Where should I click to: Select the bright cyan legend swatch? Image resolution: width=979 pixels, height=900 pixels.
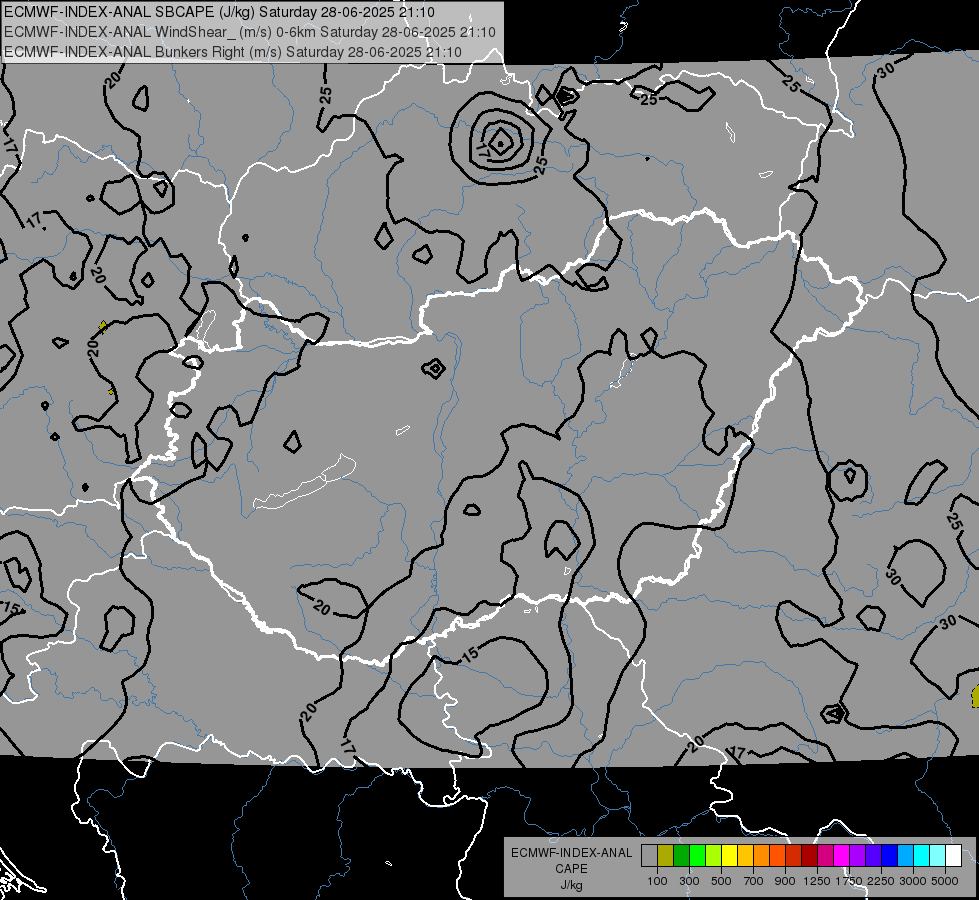[922, 855]
